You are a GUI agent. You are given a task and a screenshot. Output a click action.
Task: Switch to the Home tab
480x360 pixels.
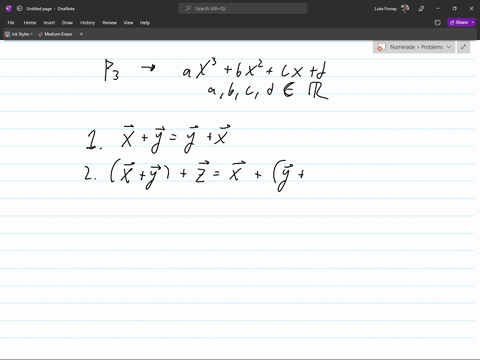[30, 23]
